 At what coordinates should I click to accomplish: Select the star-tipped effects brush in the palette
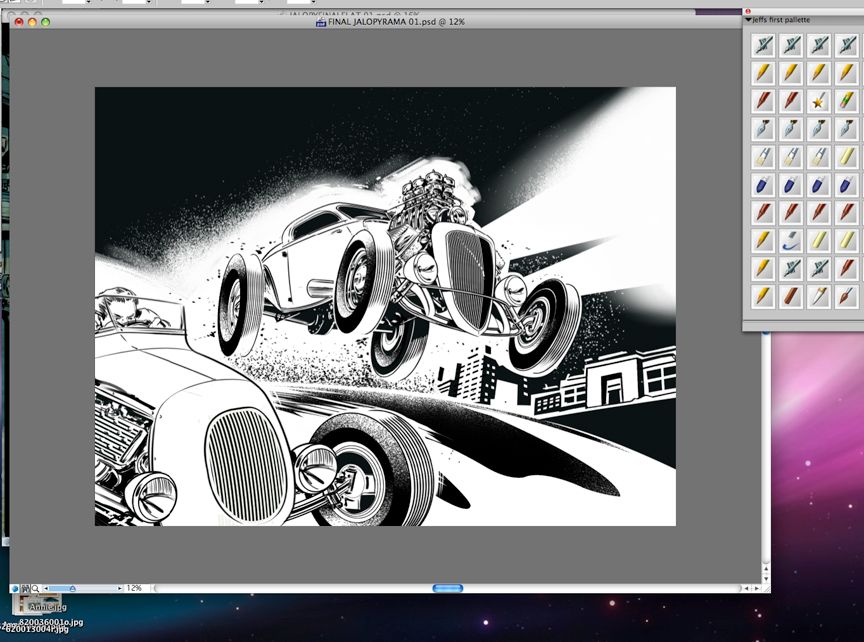click(x=819, y=101)
